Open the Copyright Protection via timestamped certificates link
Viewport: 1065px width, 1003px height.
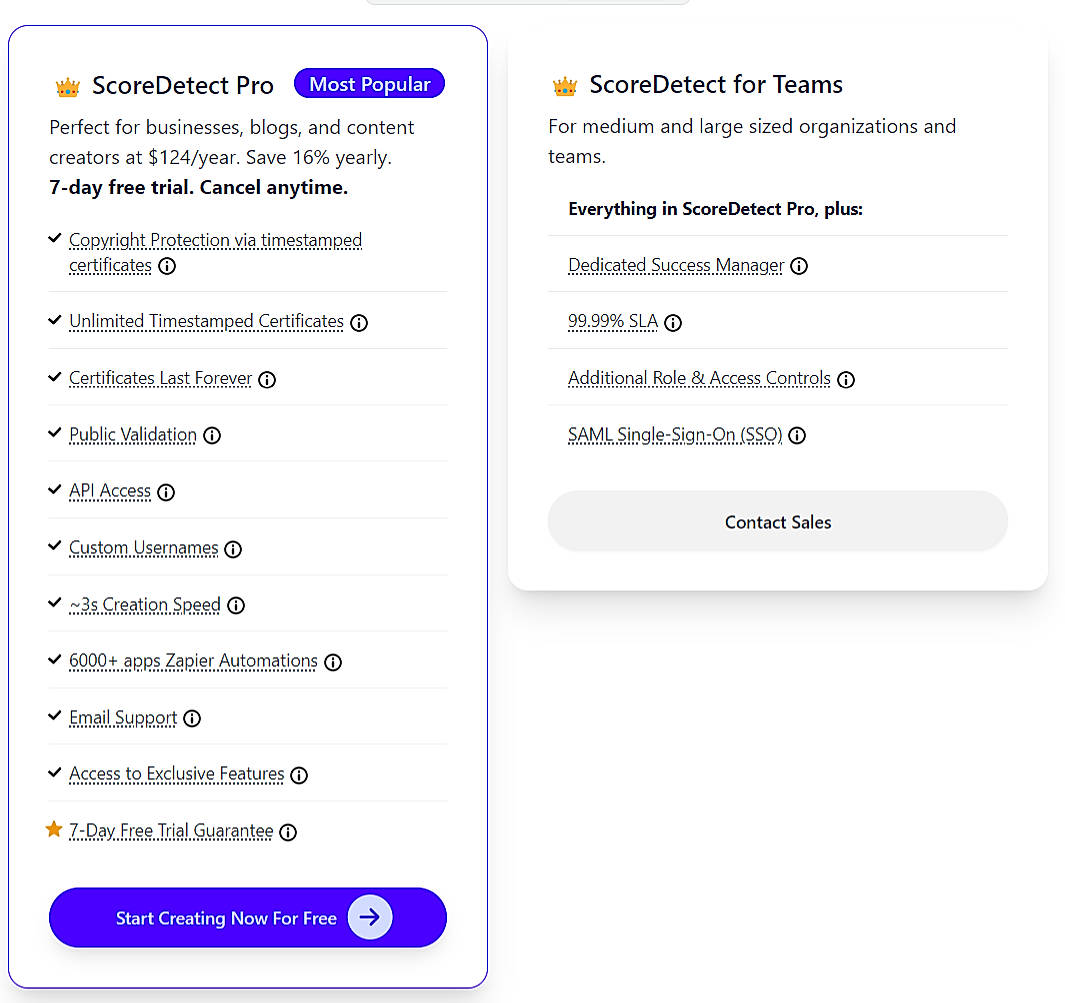click(215, 240)
